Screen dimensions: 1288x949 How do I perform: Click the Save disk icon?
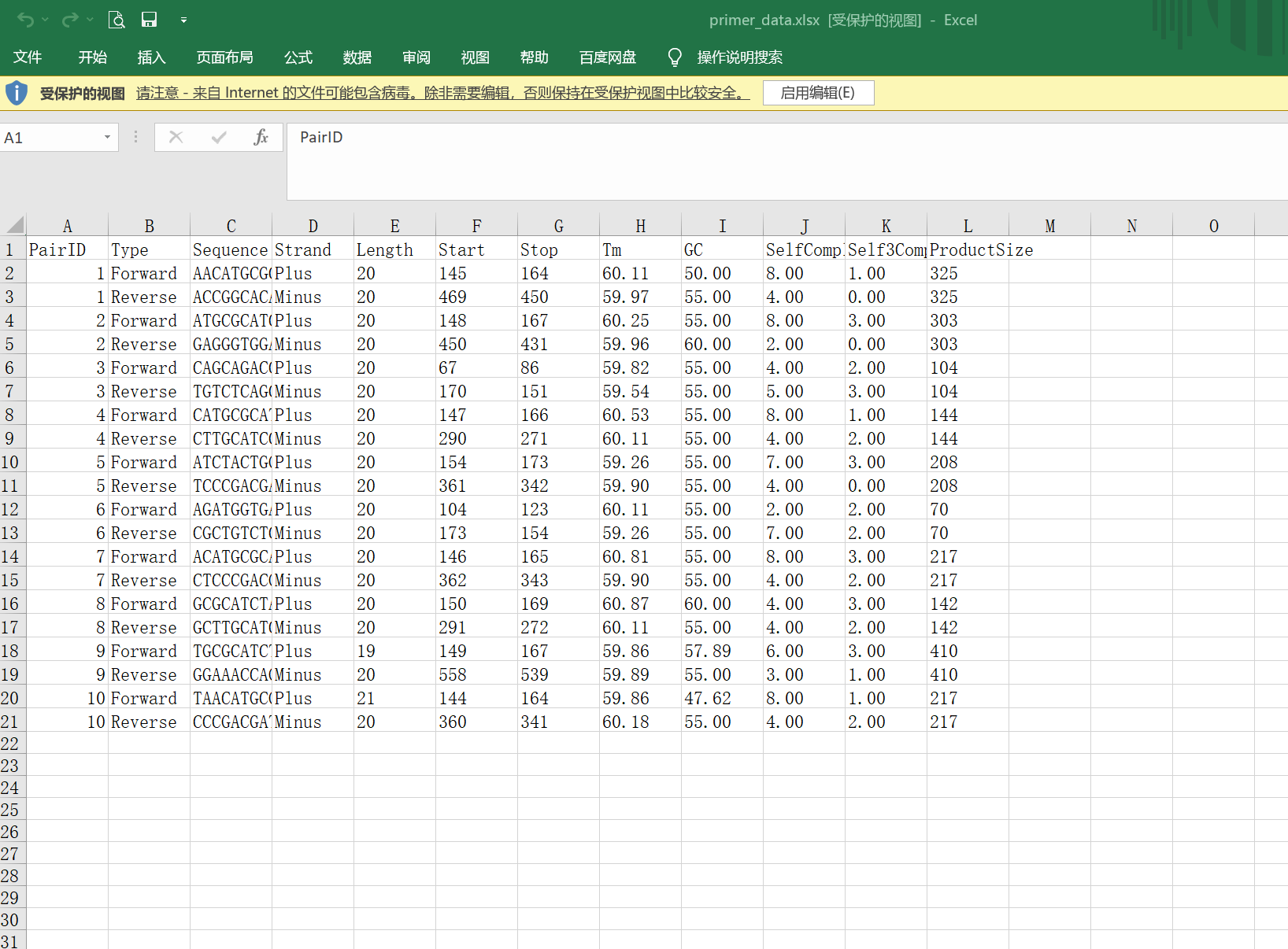(x=149, y=20)
